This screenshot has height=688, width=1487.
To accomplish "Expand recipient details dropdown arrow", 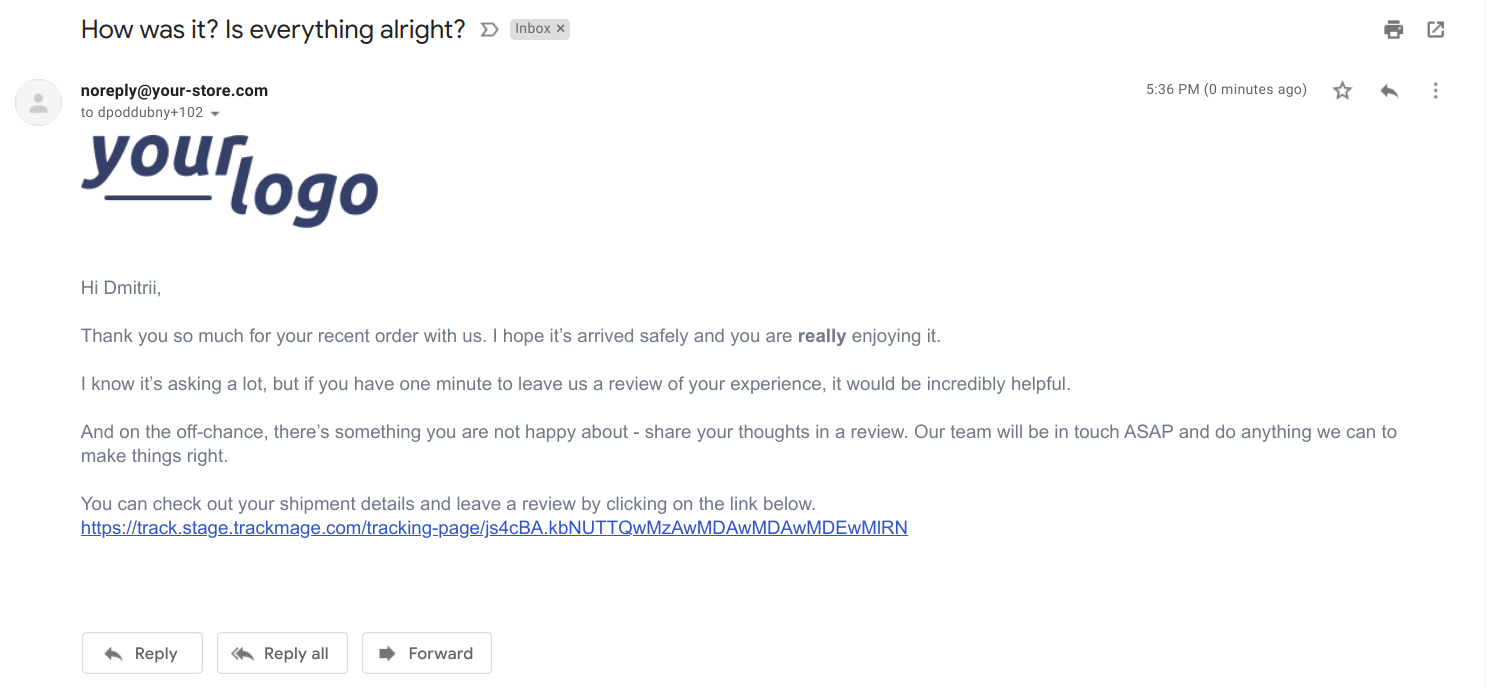I will [x=215, y=114].
